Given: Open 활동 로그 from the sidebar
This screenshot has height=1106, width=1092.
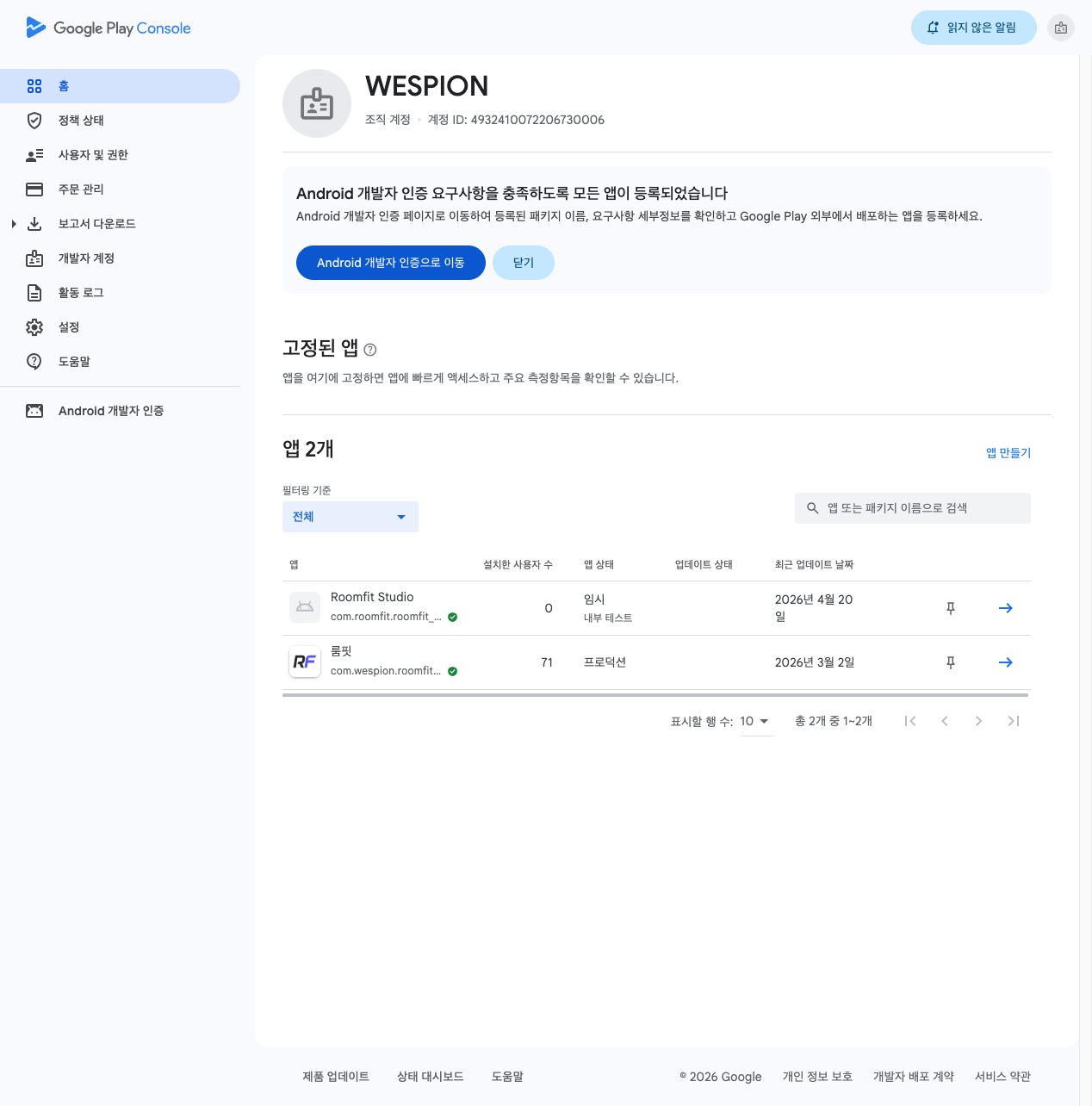Looking at the screenshot, I should pos(81,293).
